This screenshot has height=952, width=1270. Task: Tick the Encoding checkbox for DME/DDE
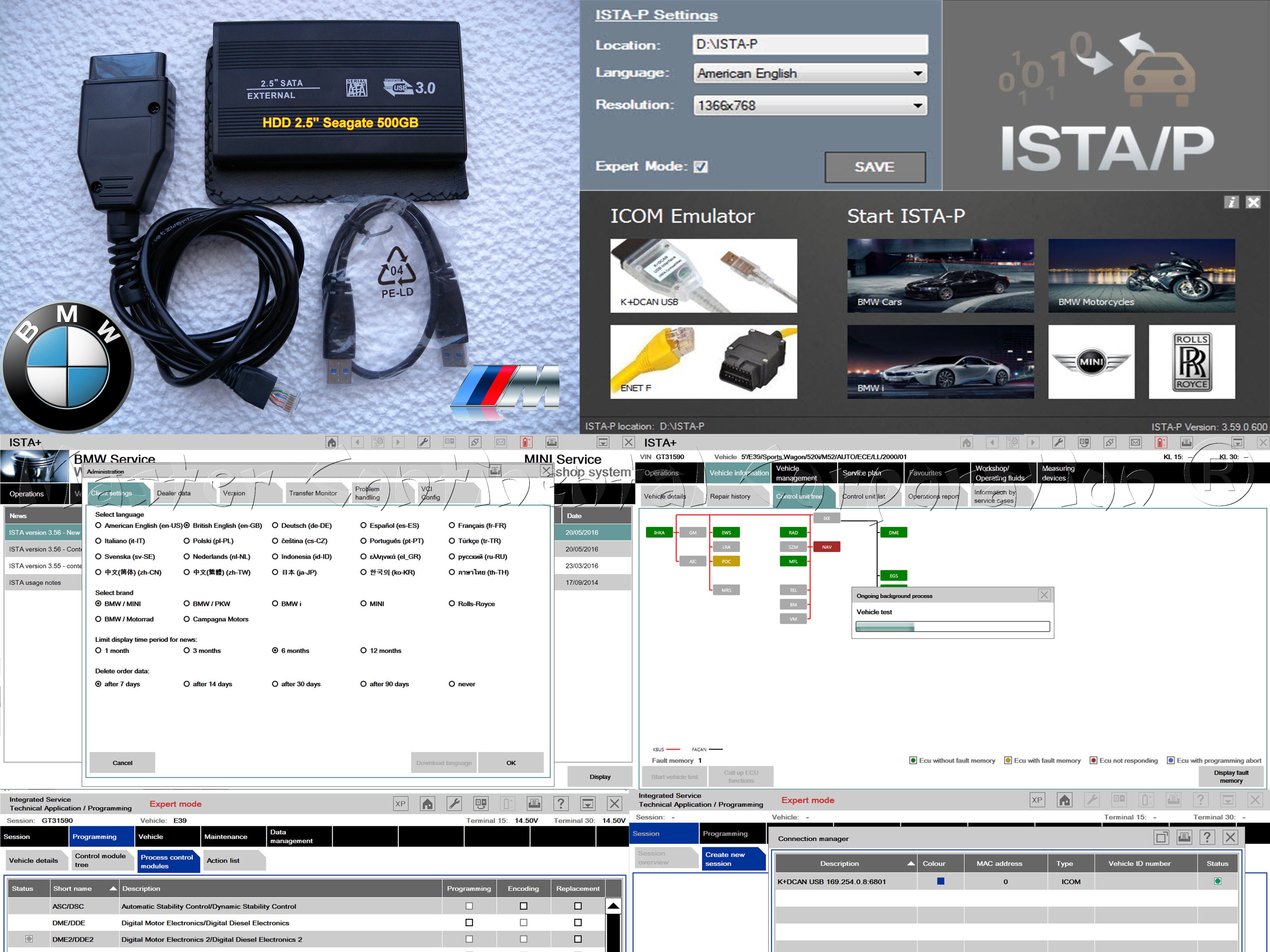pyautogui.click(x=524, y=922)
